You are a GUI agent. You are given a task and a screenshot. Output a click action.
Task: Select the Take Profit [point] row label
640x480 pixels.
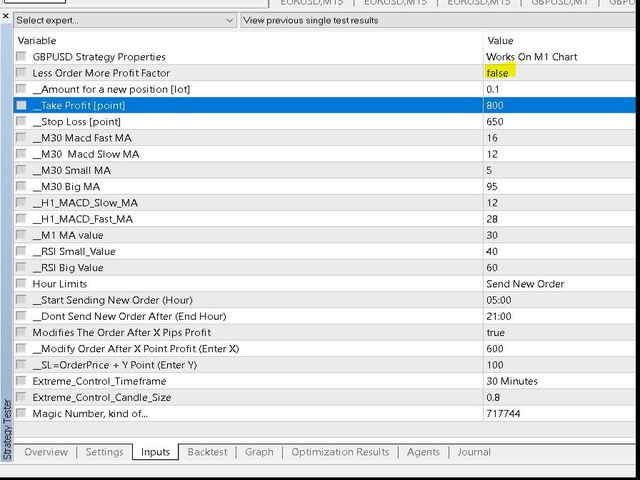coord(79,105)
